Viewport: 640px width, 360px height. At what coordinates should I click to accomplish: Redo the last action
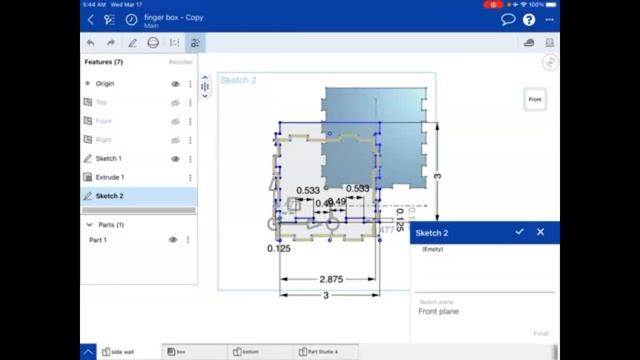click(111, 43)
